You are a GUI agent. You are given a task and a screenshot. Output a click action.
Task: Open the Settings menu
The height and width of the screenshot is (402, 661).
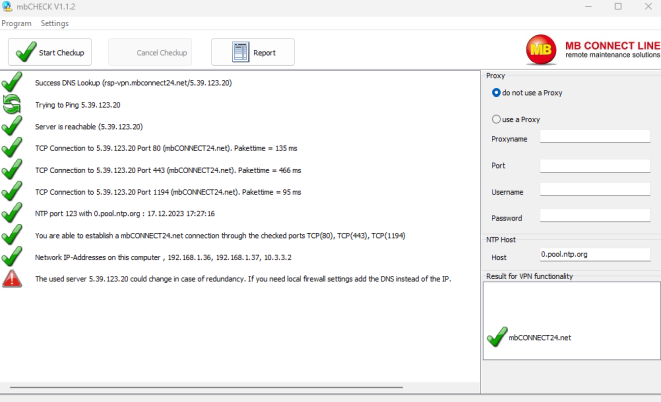coord(54,24)
